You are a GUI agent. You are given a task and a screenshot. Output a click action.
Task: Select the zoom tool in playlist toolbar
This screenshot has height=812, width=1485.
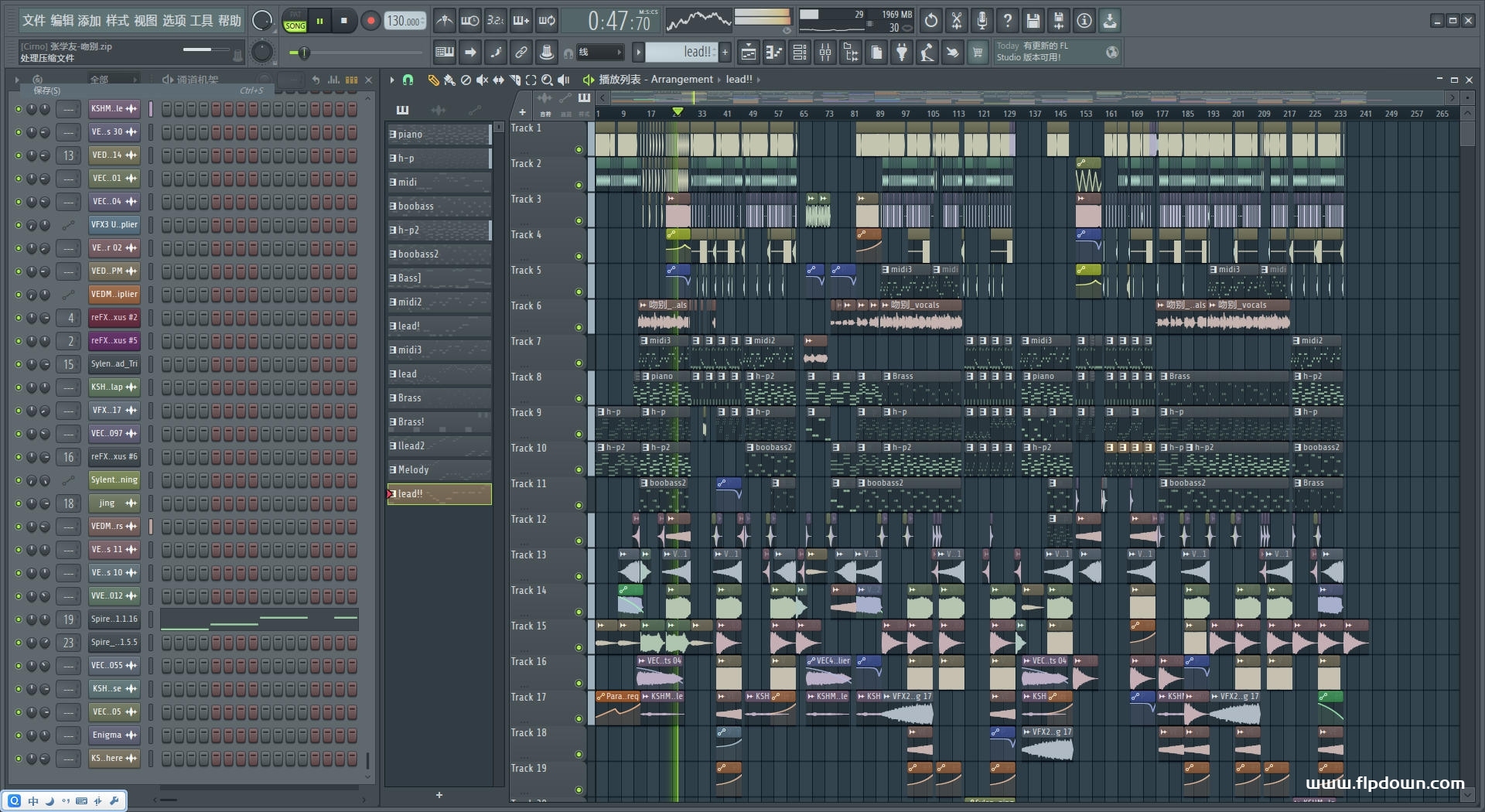click(547, 80)
